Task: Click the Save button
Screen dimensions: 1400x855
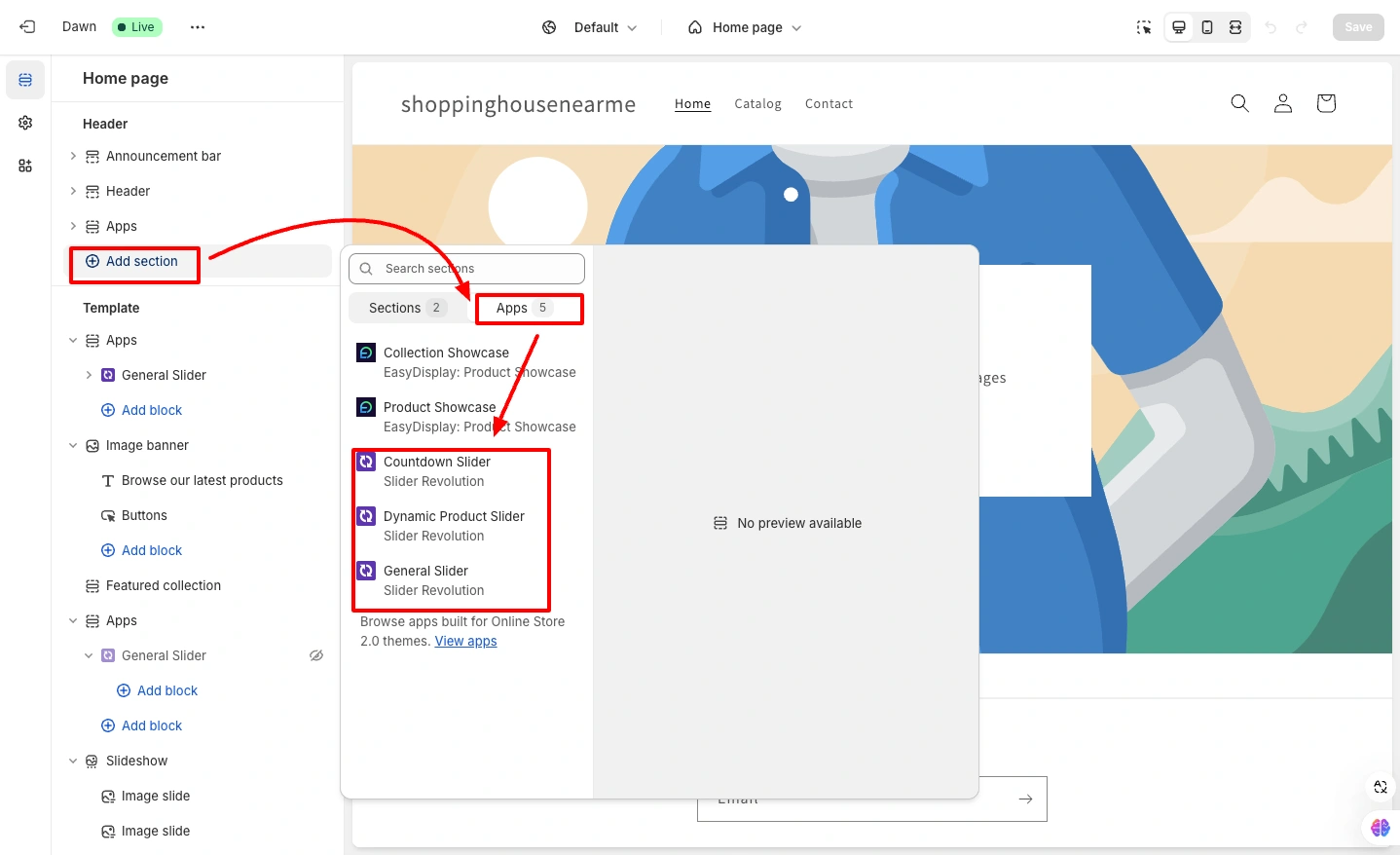Action: (1358, 27)
